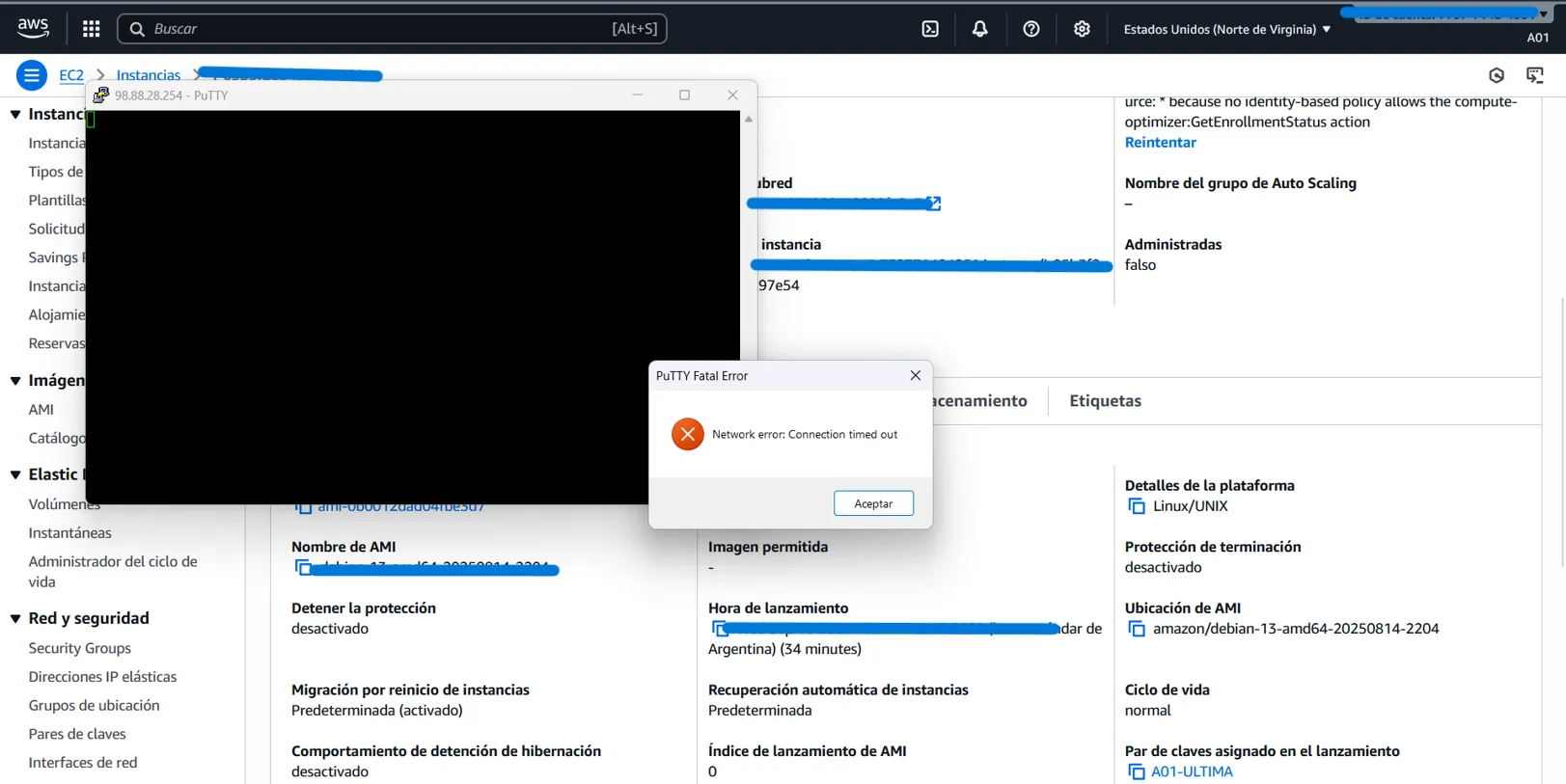This screenshot has height=784, width=1566.
Task: Copy the AMI location value
Action: pos(1137,629)
